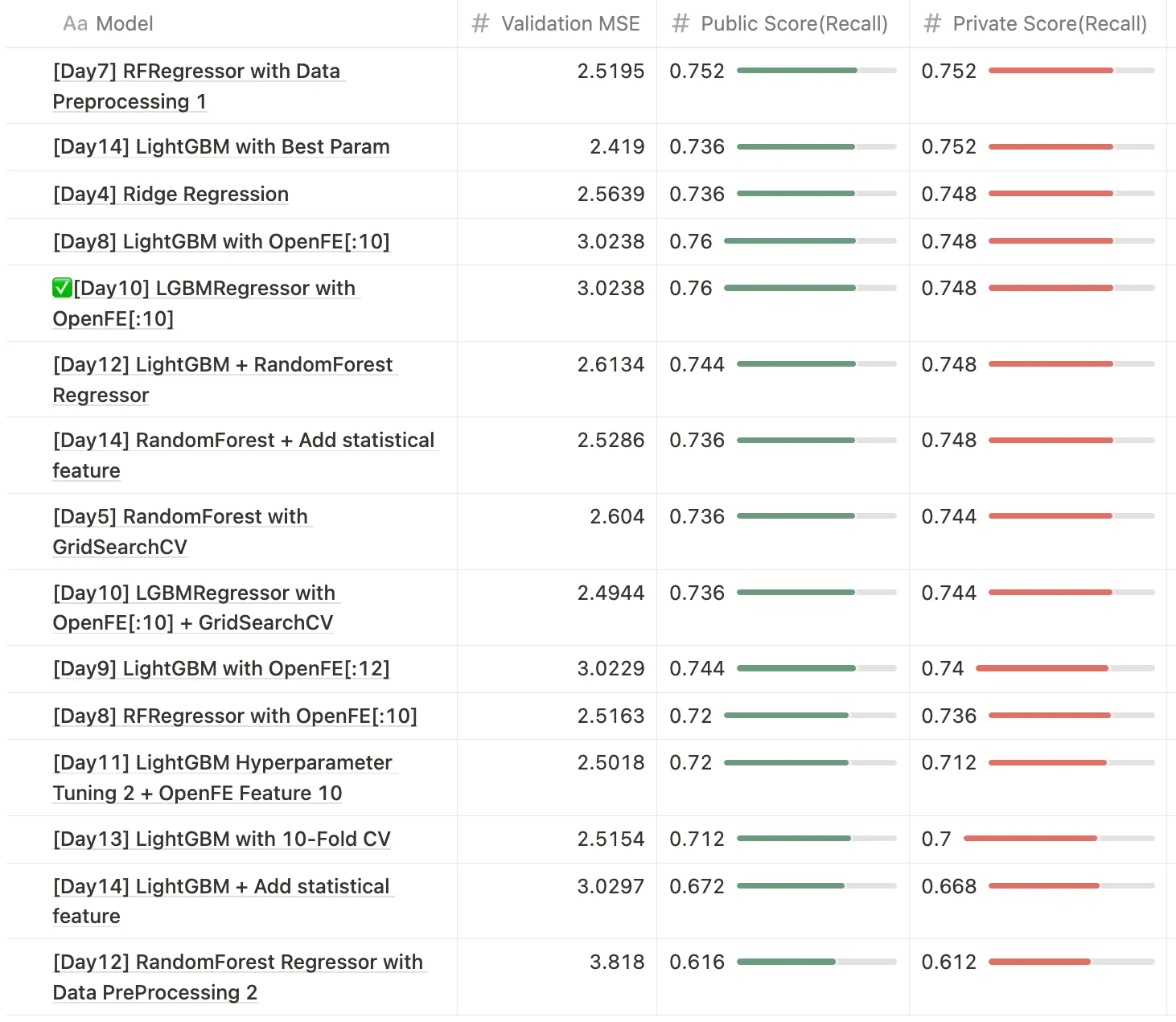The width and height of the screenshot is (1176, 1022).
Task: Click the green public score bar for Ridge Regression
Action: [816, 194]
